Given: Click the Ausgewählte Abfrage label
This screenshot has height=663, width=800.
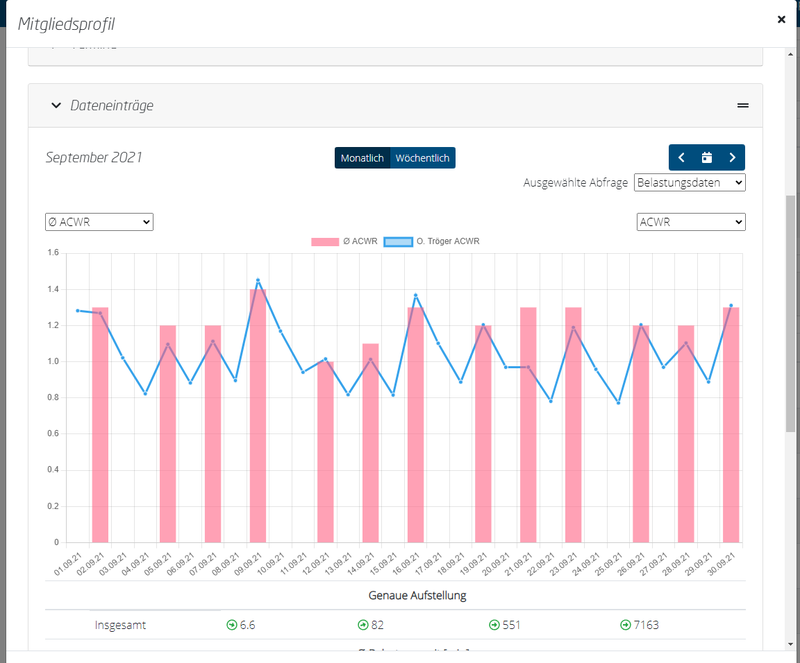Looking at the screenshot, I should pyautogui.click(x=576, y=183).
